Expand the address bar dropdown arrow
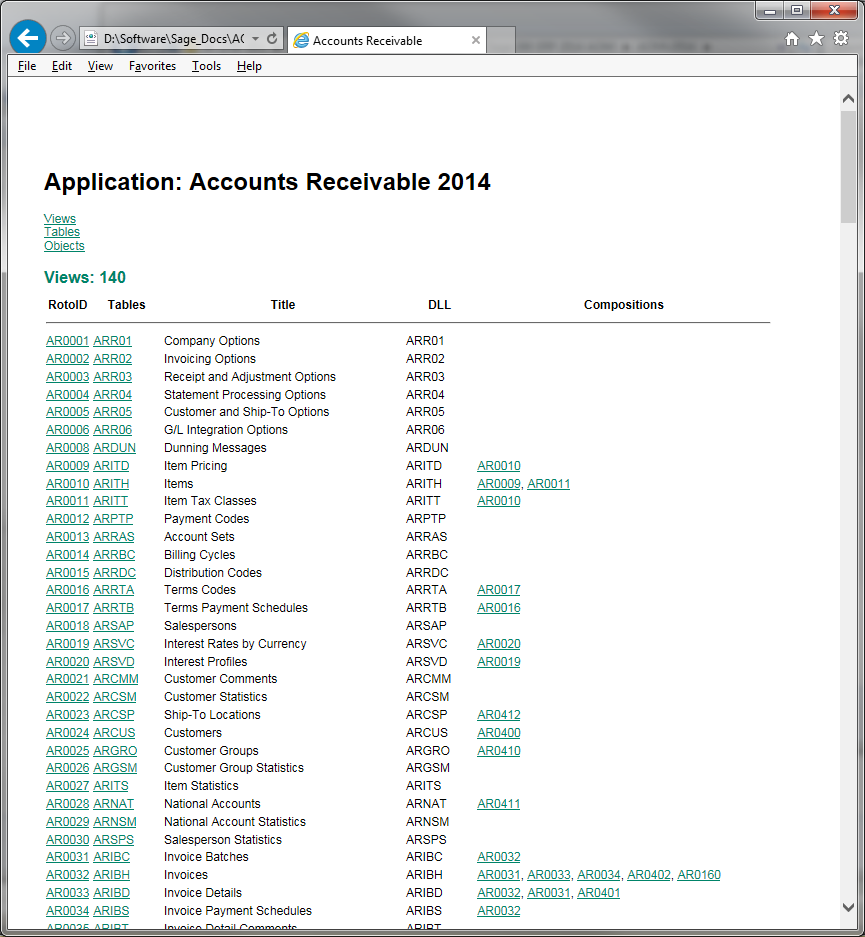Screen dimensions: 865x937 point(255,39)
